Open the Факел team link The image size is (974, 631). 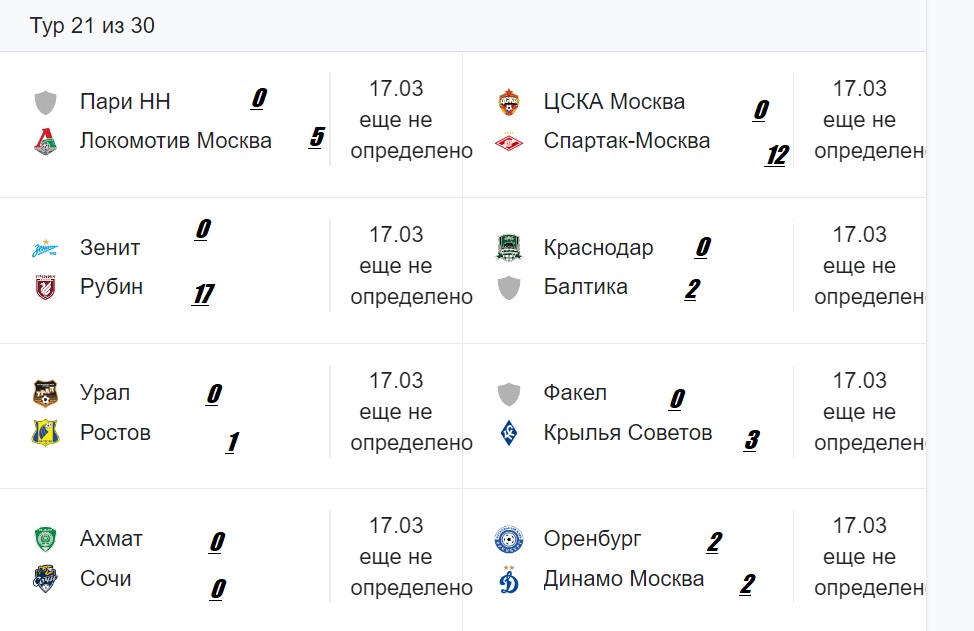575,393
